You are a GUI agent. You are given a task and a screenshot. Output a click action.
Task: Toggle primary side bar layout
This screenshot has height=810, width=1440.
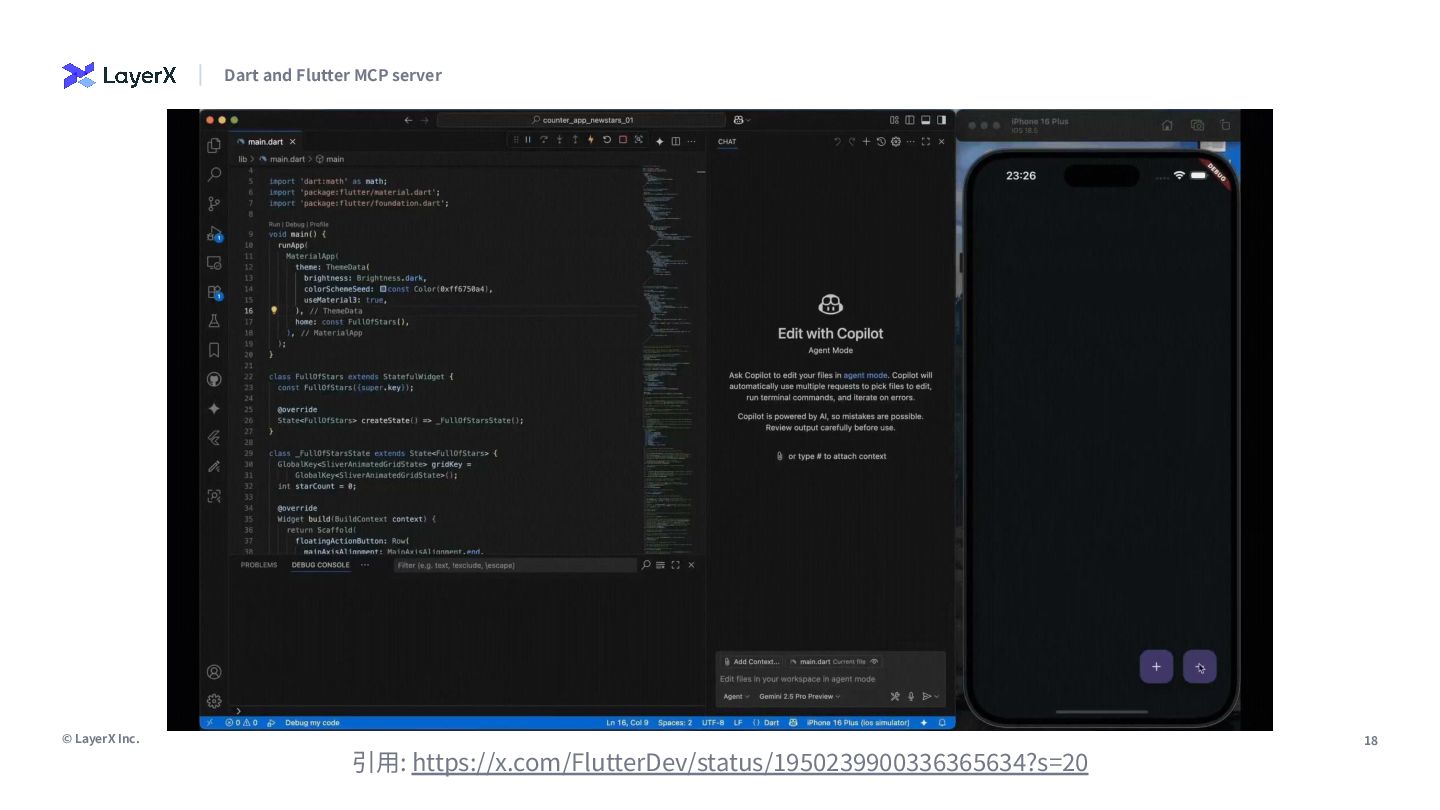(x=910, y=120)
